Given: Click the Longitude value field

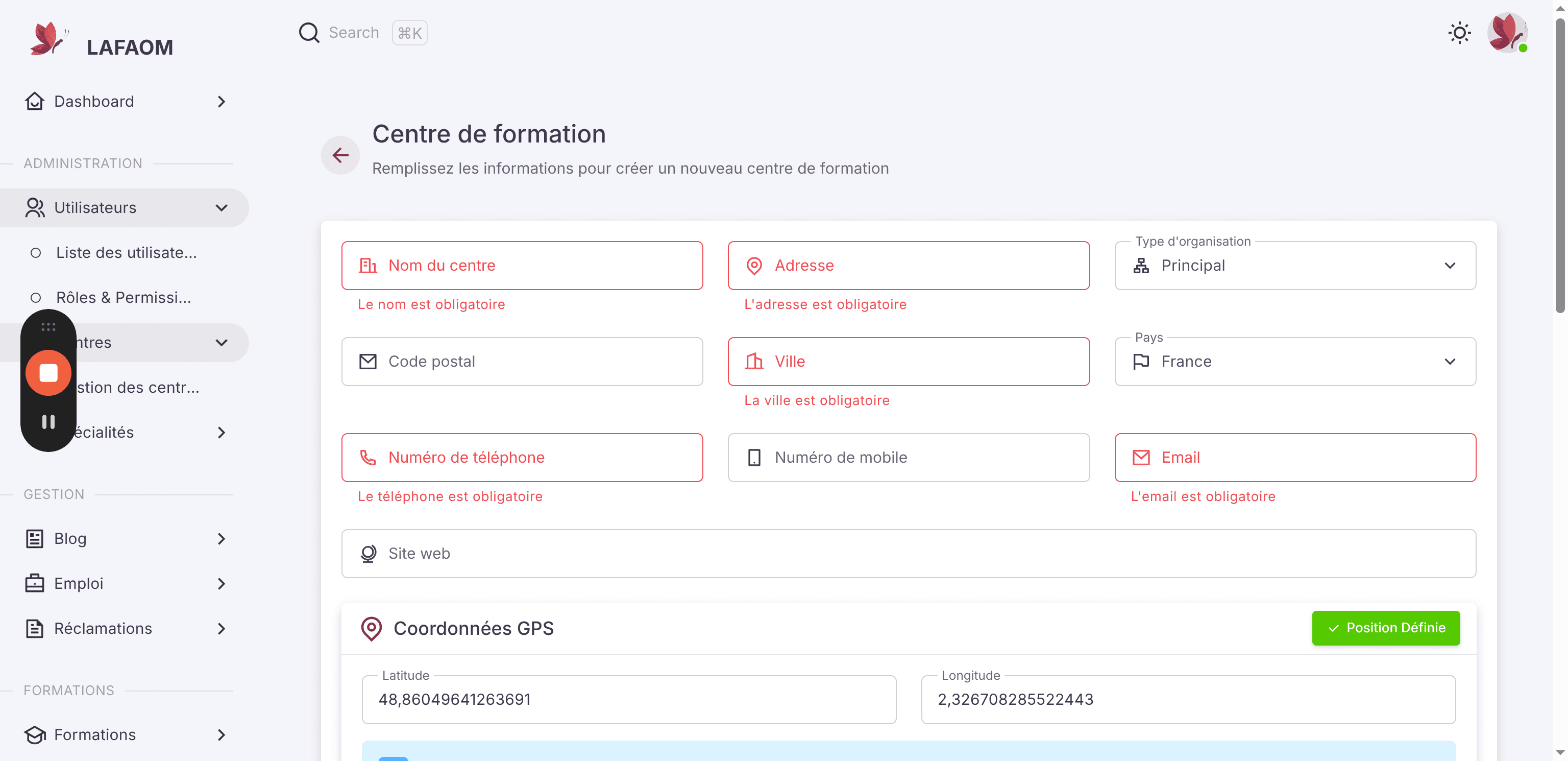Looking at the screenshot, I should coord(1188,700).
